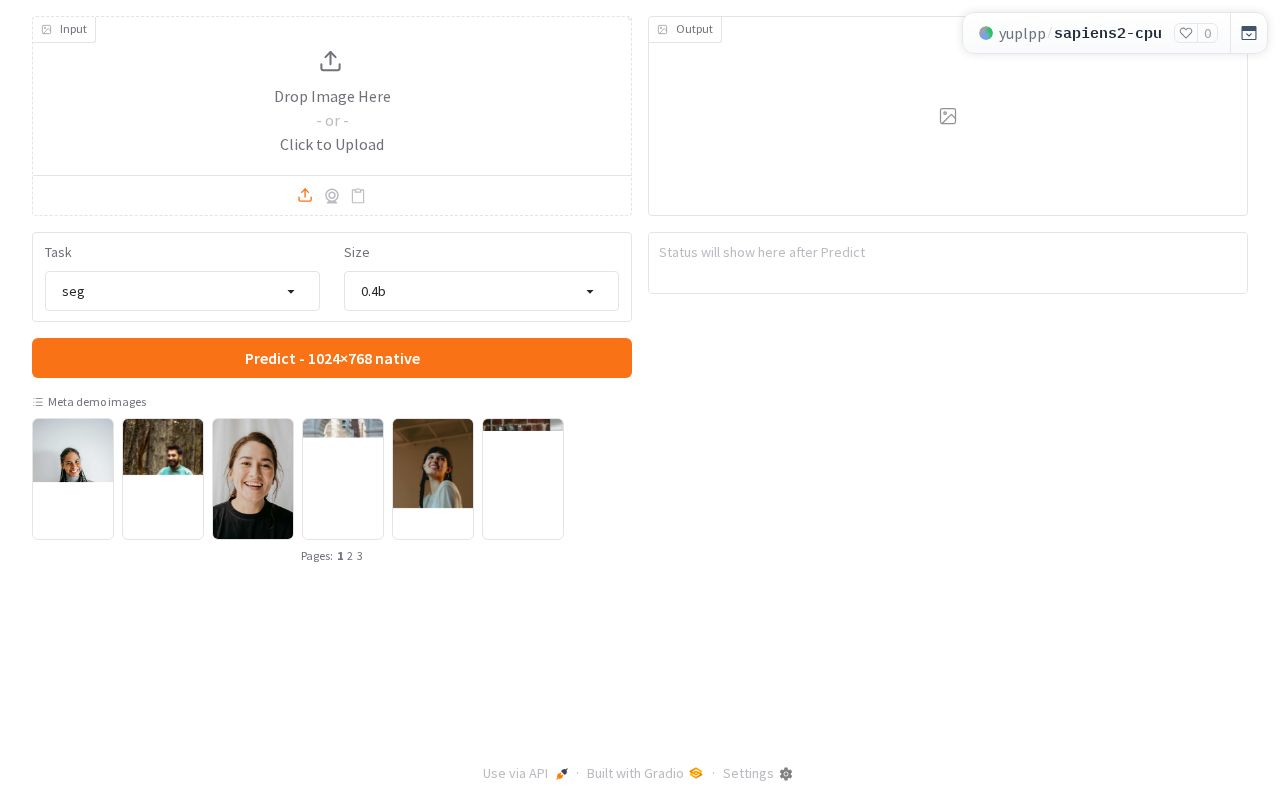Click the upload arrow icon in drop area
The image size is (1280, 800).
[x=331, y=61]
